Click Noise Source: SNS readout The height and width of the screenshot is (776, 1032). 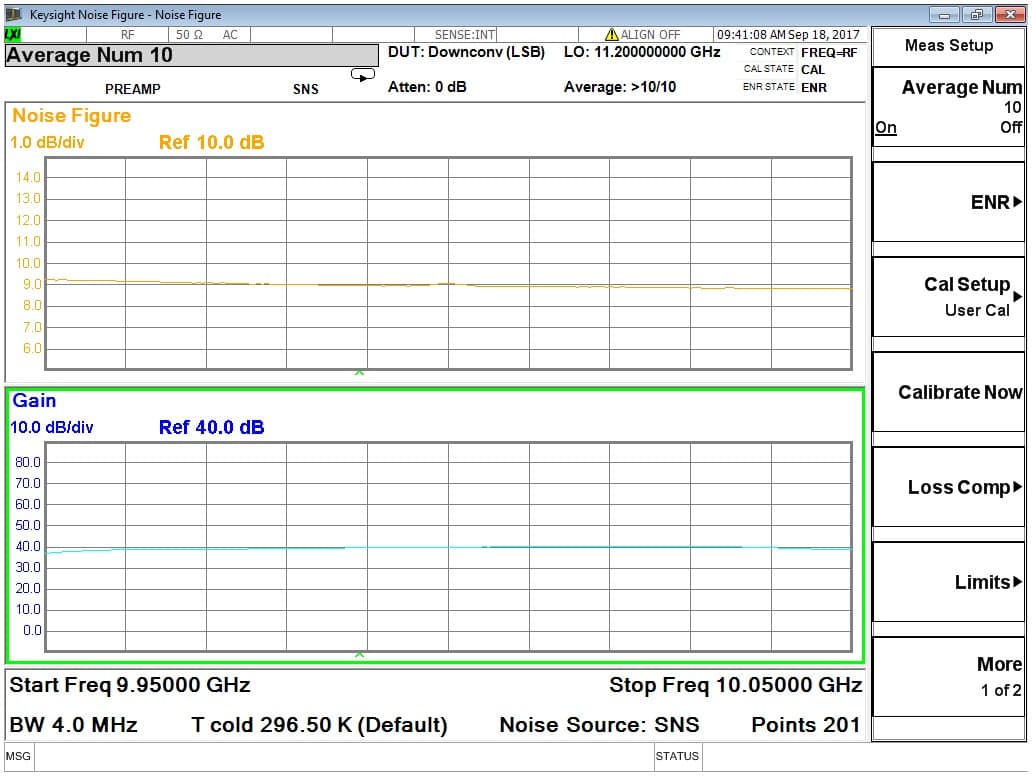[599, 725]
